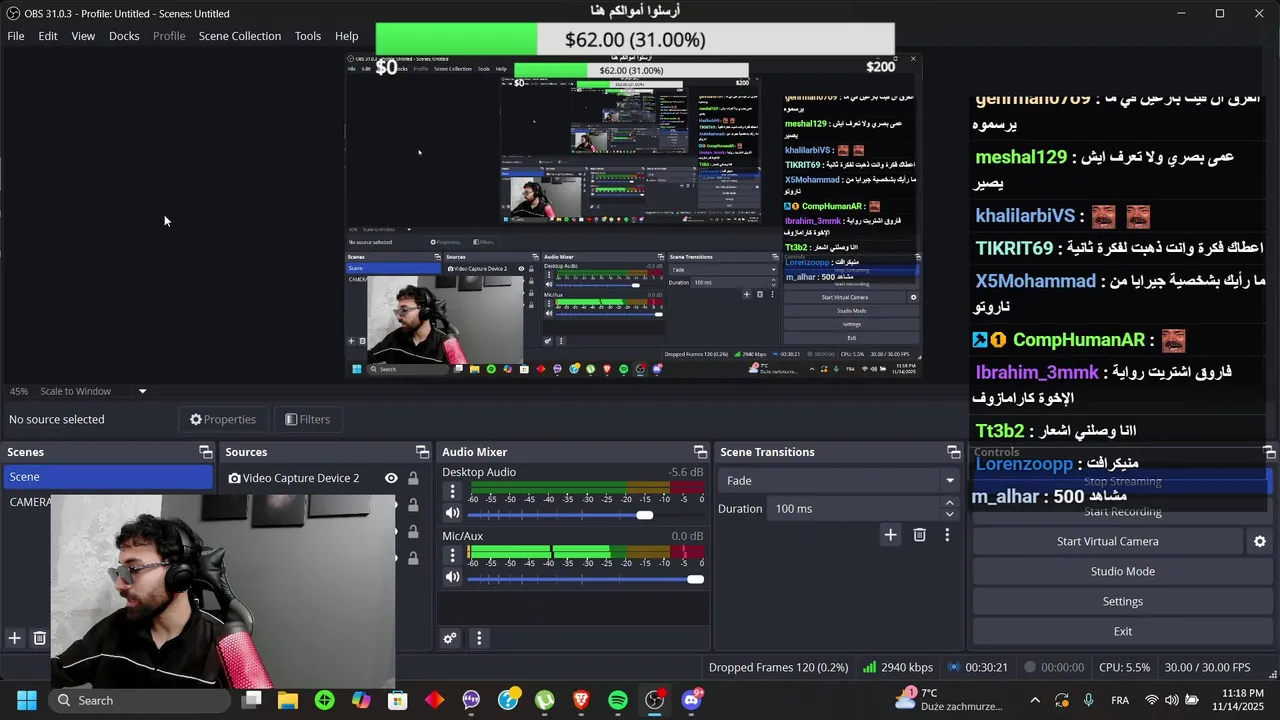
Task: Click the Mic/Aux volume slider handle
Action: click(695, 579)
